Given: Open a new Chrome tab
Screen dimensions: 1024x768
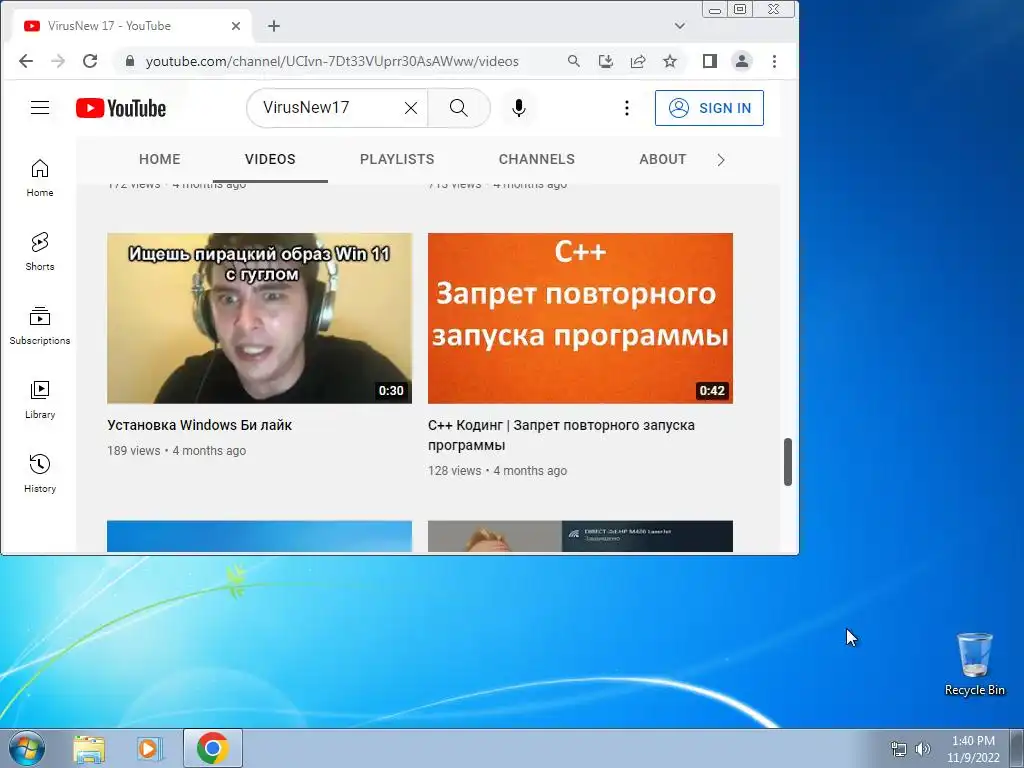Looking at the screenshot, I should [274, 26].
